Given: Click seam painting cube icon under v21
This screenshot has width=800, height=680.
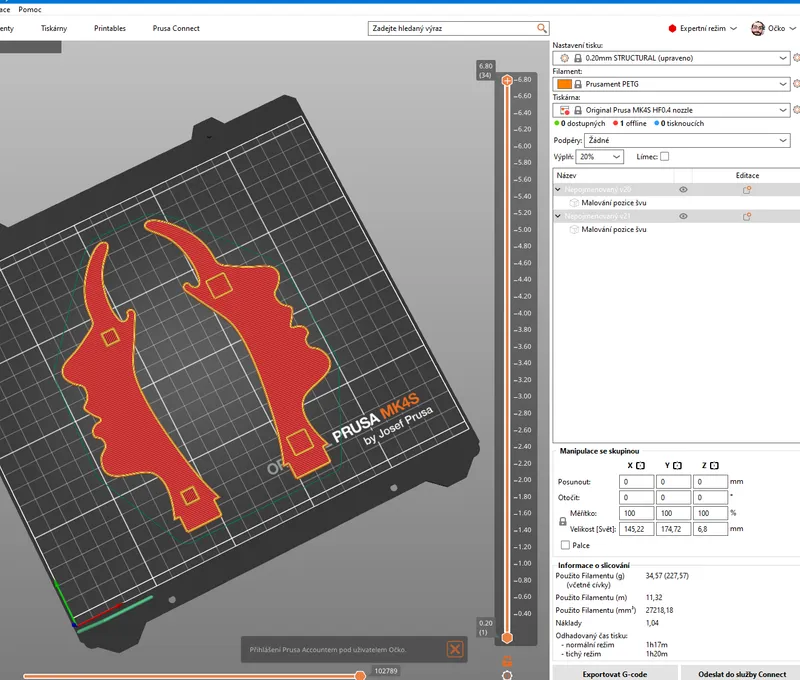Looking at the screenshot, I should click(x=573, y=230).
